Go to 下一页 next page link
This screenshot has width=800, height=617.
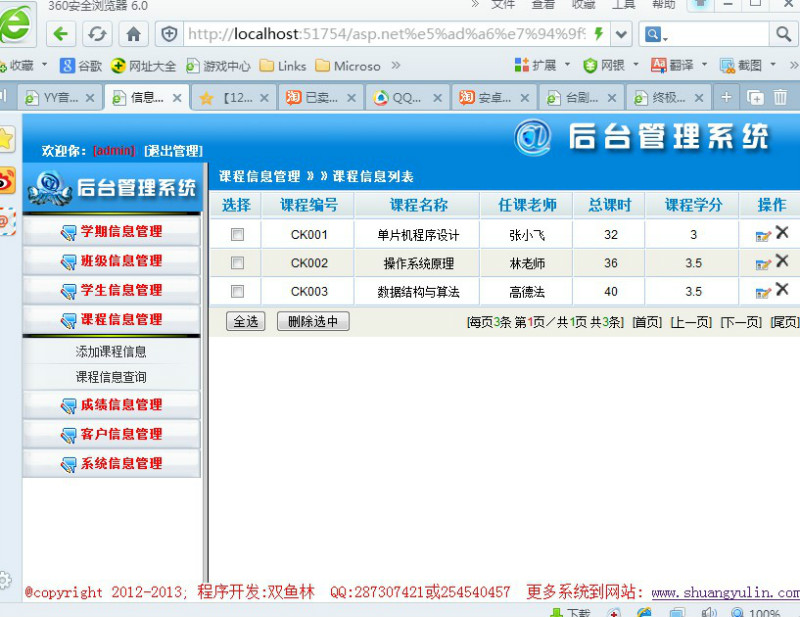[x=741, y=322]
